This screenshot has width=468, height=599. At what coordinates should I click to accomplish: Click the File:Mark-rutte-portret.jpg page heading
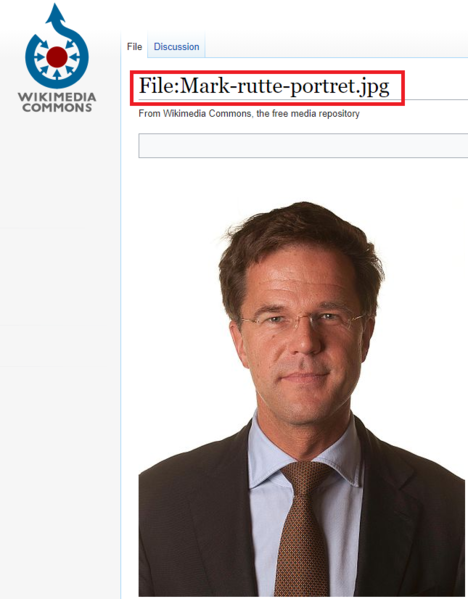click(264, 86)
